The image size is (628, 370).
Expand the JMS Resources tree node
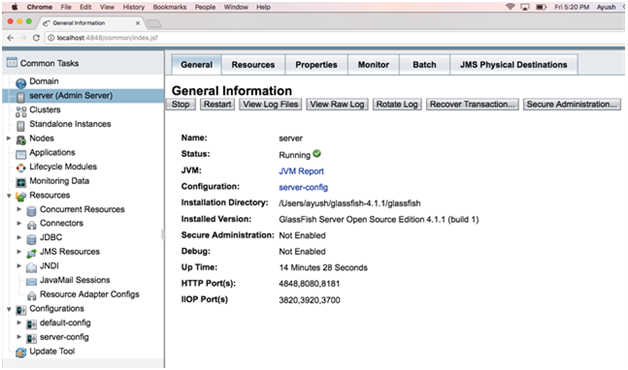tap(19, 251)
